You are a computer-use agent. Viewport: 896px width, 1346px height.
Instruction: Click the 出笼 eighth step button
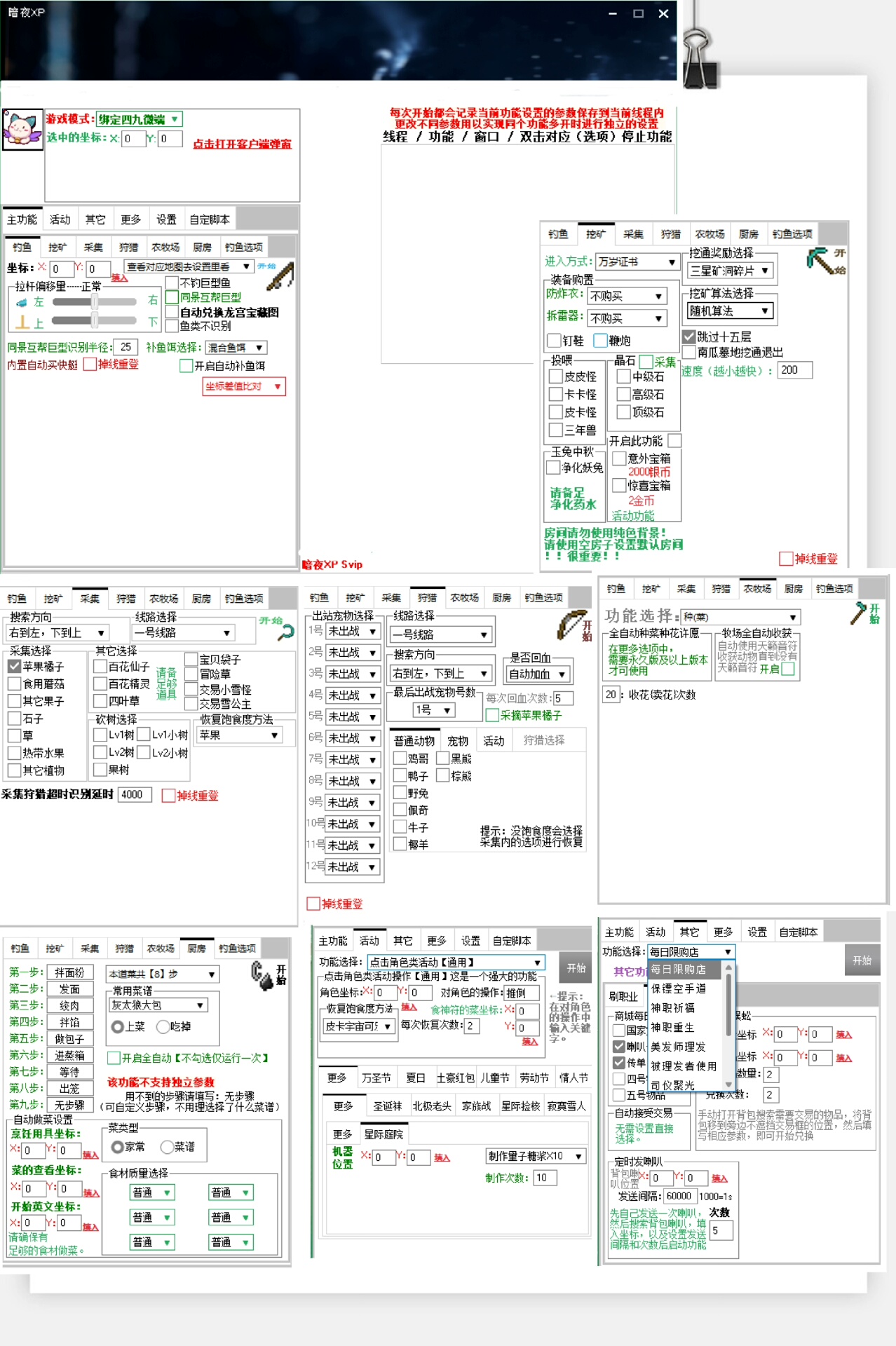pyautogui.click(x=69, y=1089)
